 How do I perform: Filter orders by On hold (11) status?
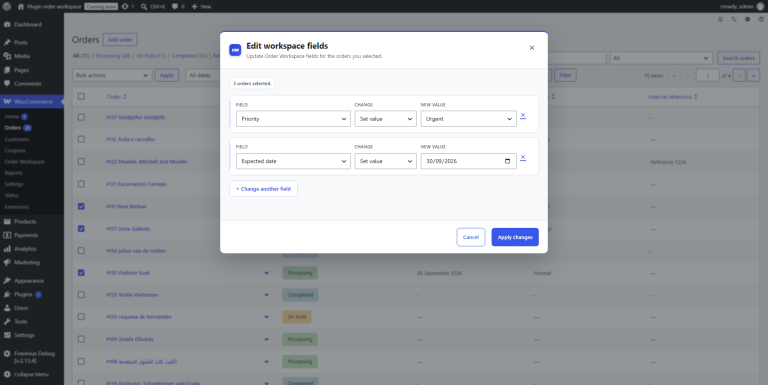[x=151, y=56]
